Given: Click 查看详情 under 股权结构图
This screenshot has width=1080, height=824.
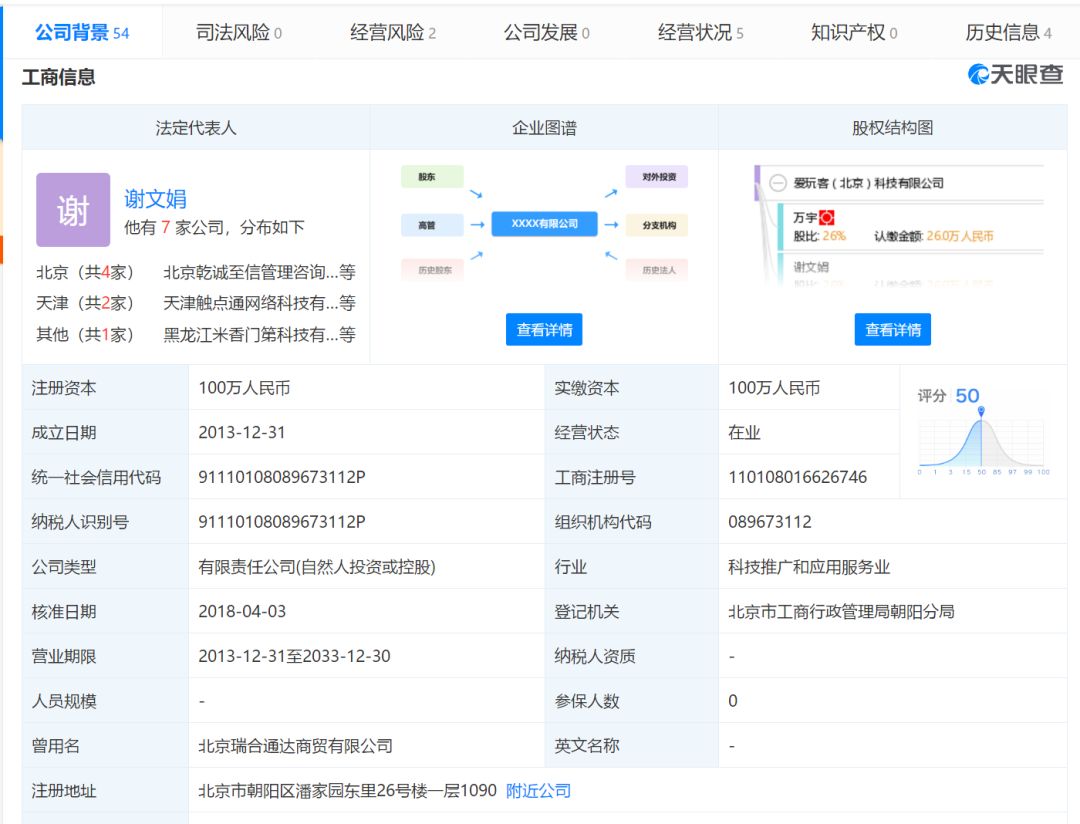Looking at the screenshot, I should tap(892, 330).
